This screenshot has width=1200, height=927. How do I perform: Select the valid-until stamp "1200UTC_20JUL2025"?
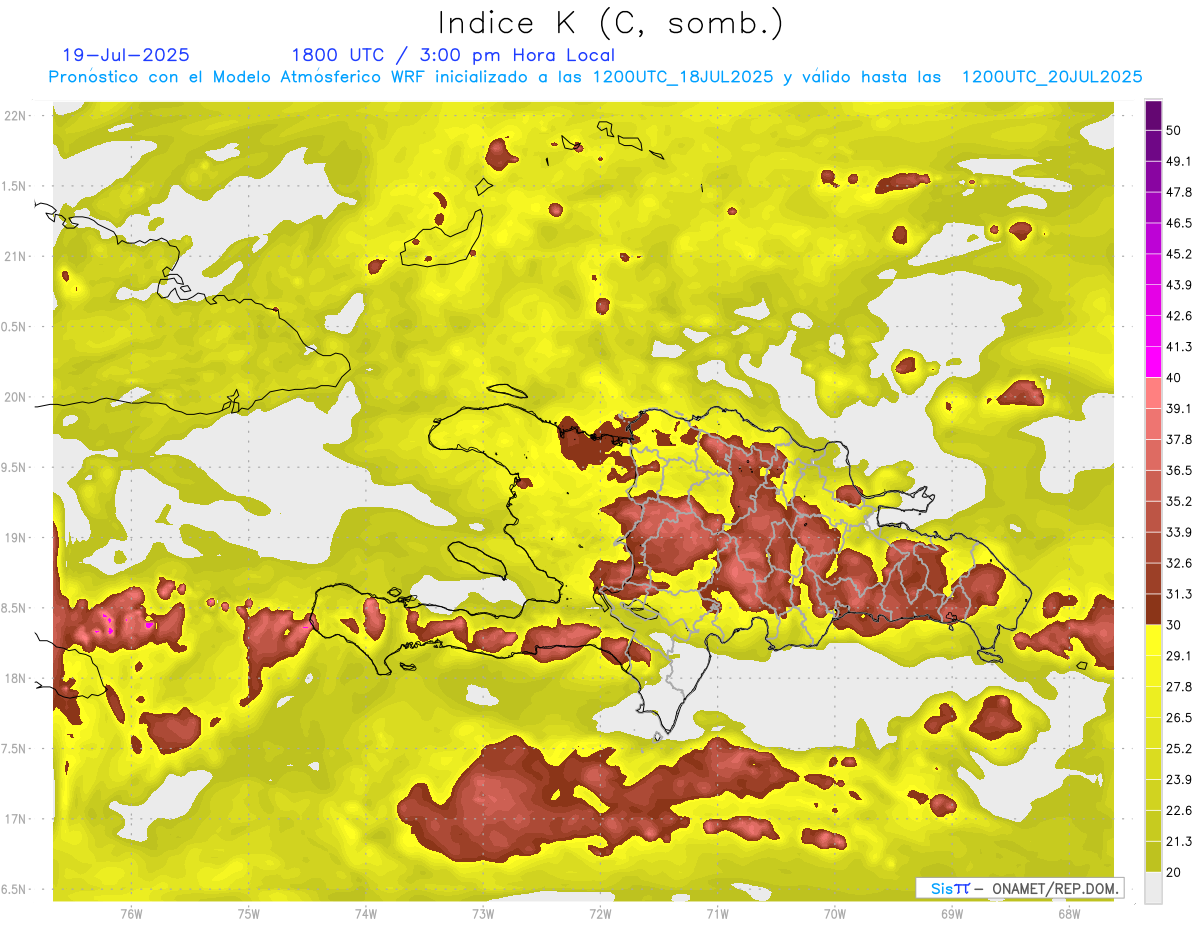[1052, 77]
